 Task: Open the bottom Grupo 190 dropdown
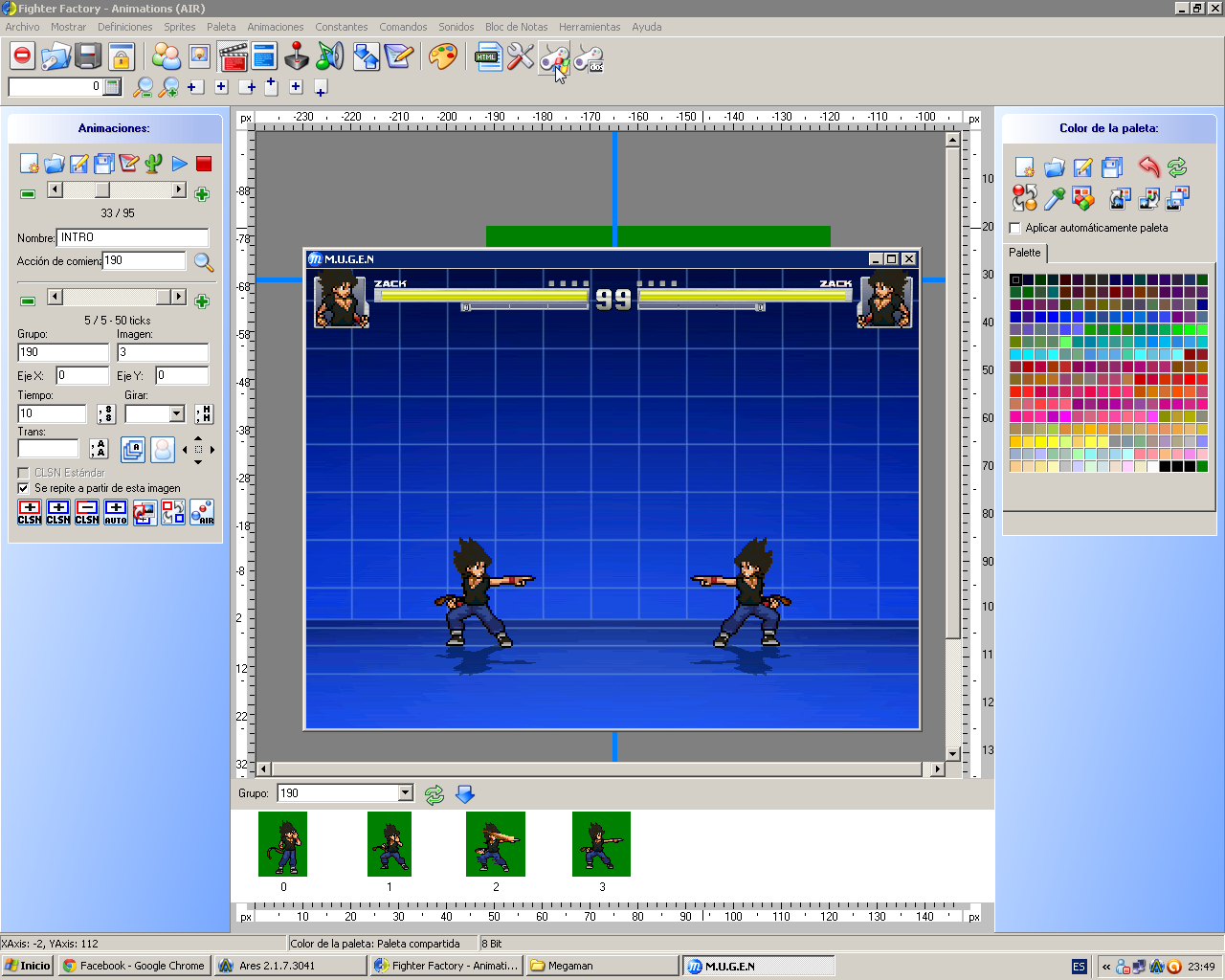click(x=405, y=792)
